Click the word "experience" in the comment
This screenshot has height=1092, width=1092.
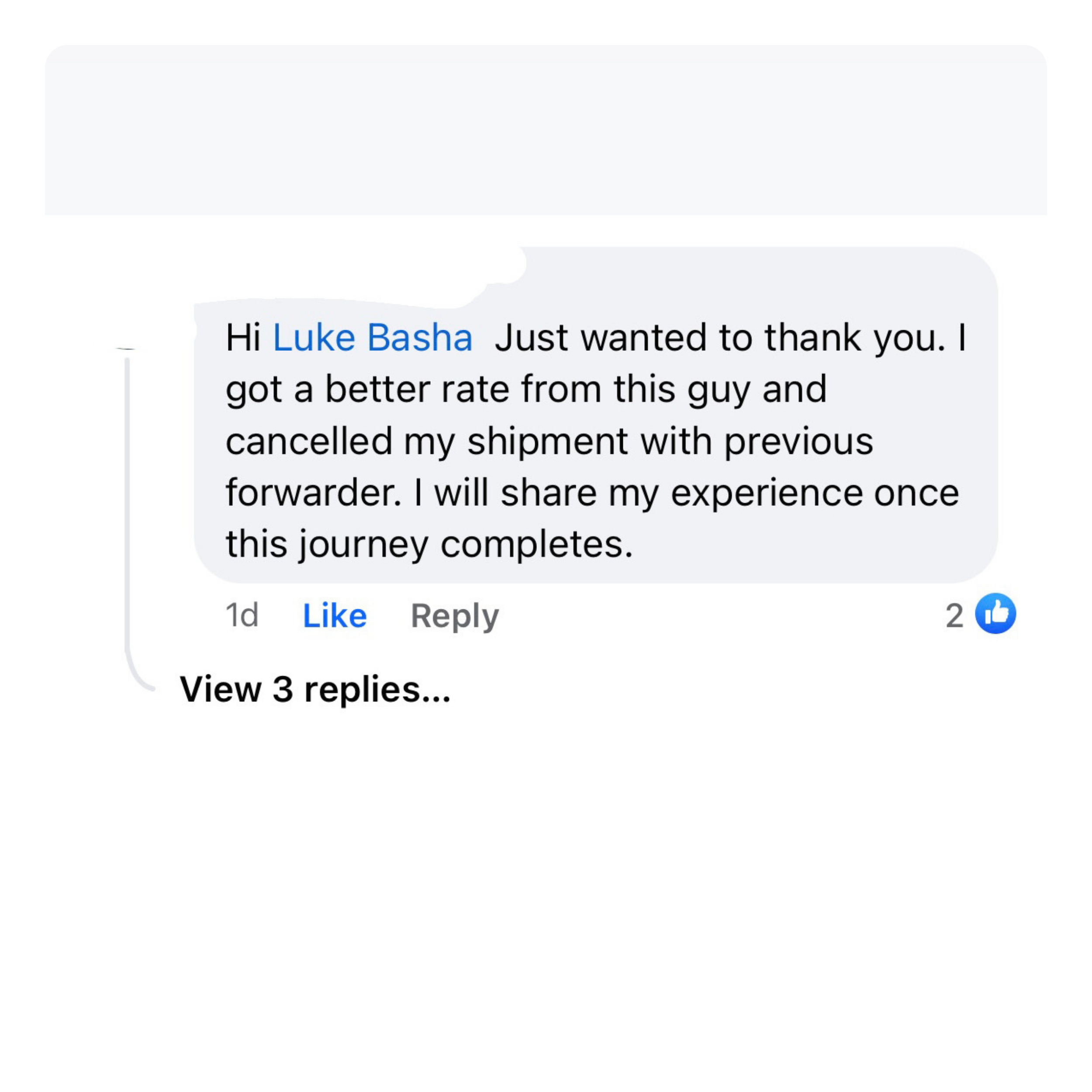tap(766, 493)
